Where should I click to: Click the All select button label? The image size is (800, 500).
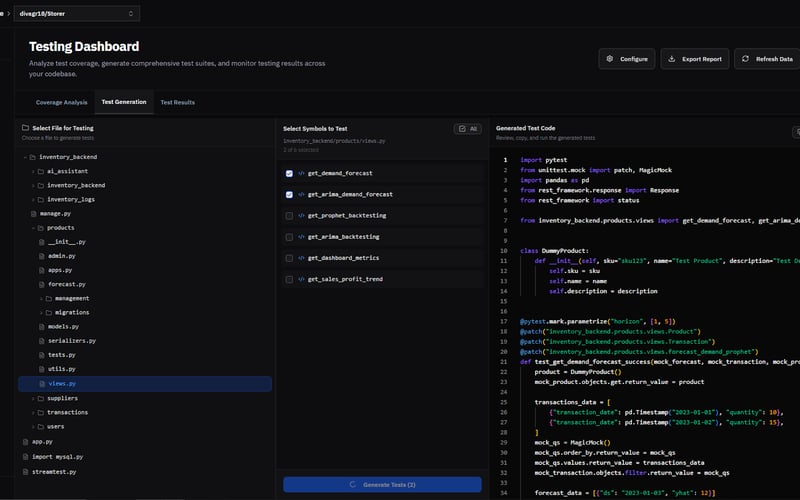473,129
